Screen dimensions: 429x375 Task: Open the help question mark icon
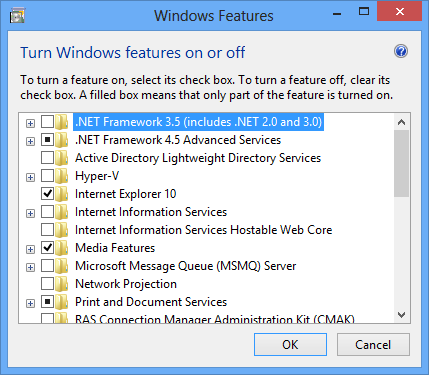tap(401, 52)
